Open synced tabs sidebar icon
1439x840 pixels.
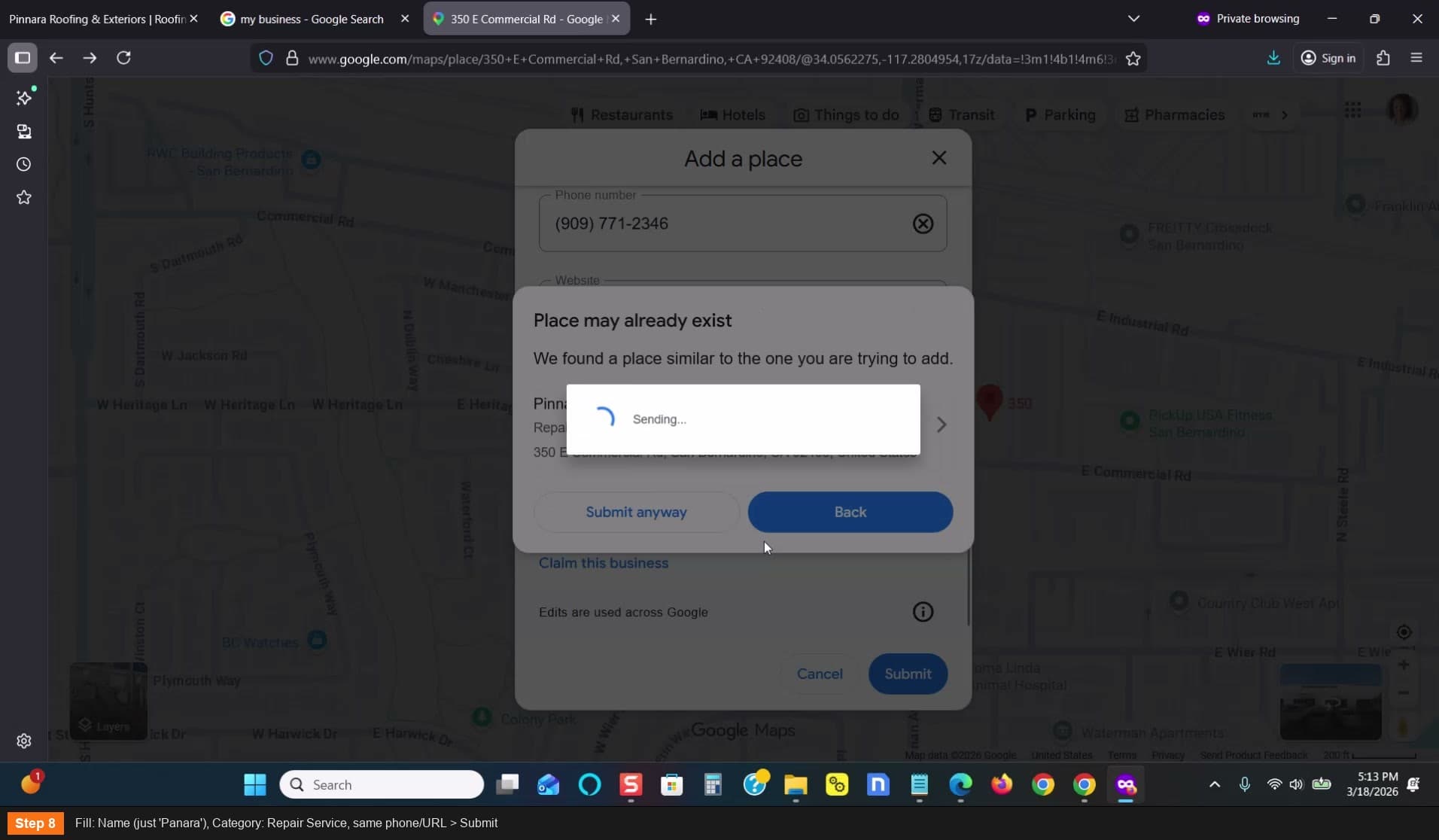click(x=24, y=132)
